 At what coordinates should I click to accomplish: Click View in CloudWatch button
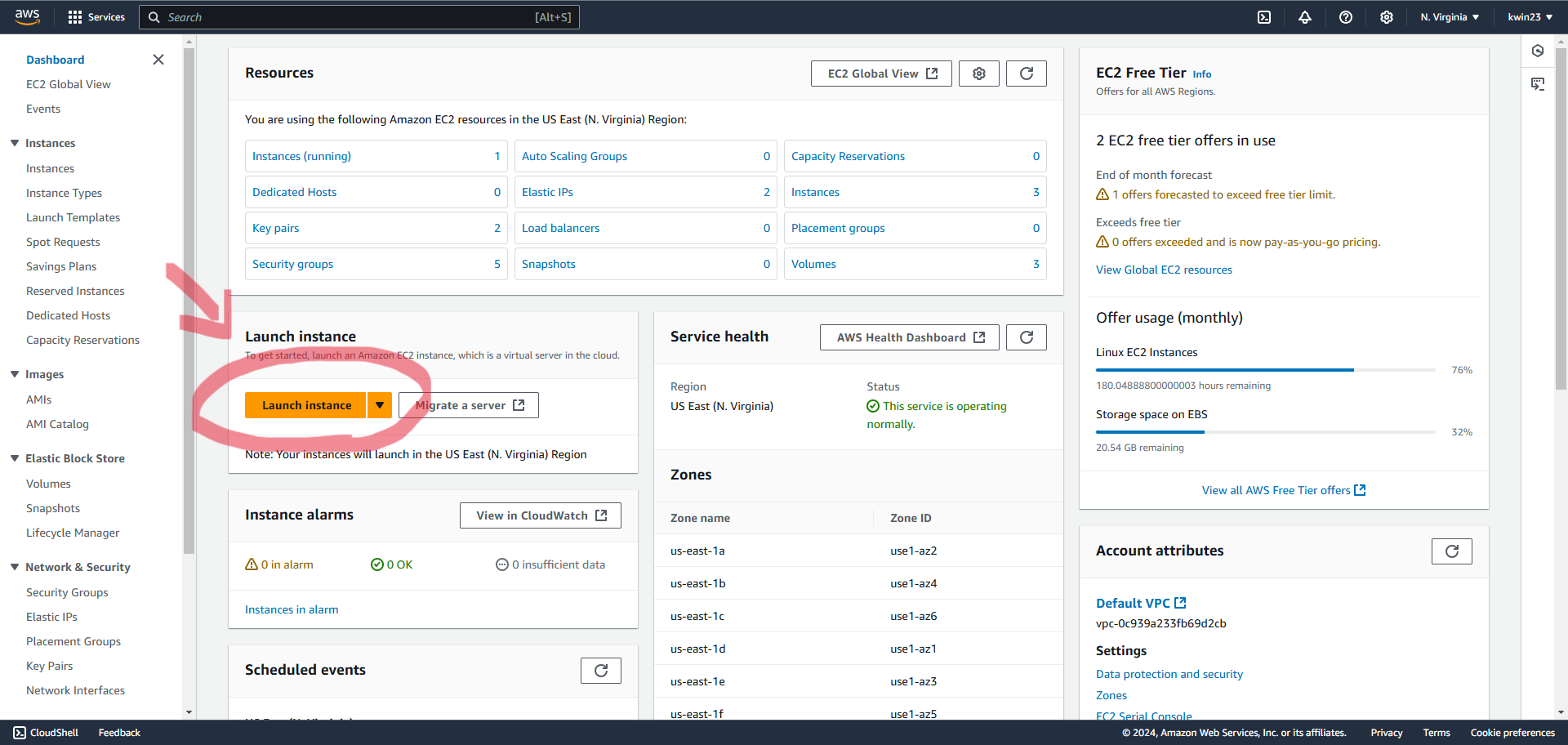click(x=541, y=515)
